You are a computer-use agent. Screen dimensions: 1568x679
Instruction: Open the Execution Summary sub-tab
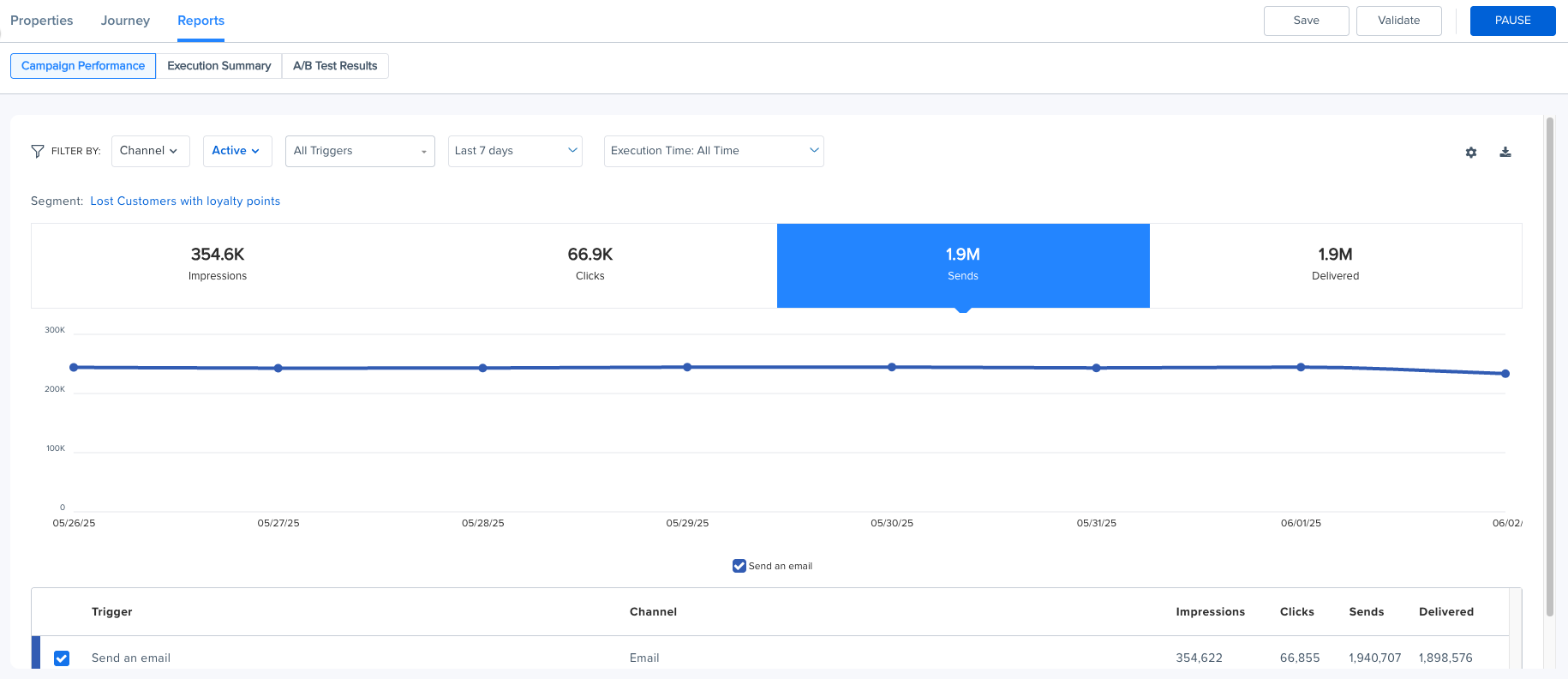(x=219, y=66)
